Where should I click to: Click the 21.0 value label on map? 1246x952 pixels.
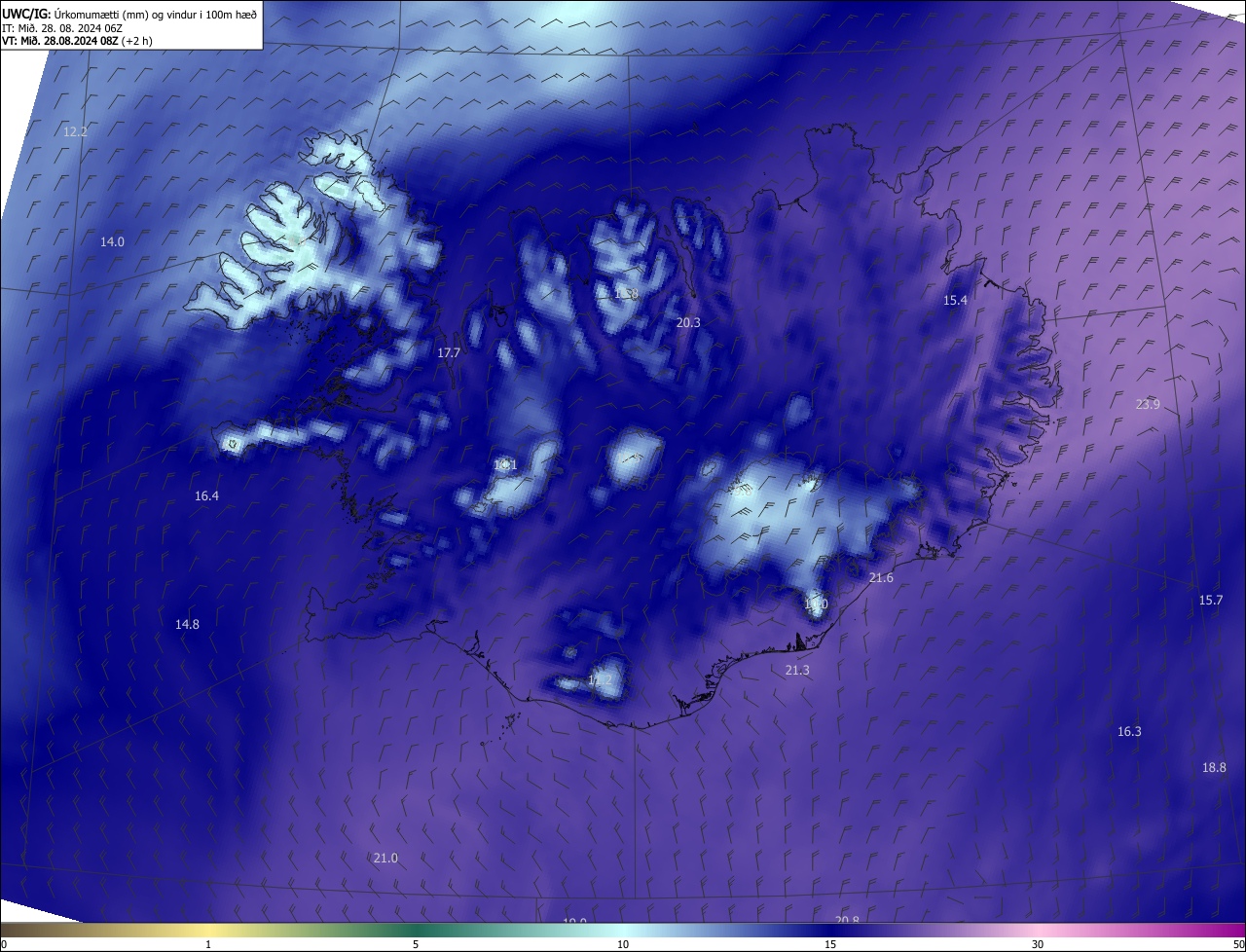pos(385,858)
